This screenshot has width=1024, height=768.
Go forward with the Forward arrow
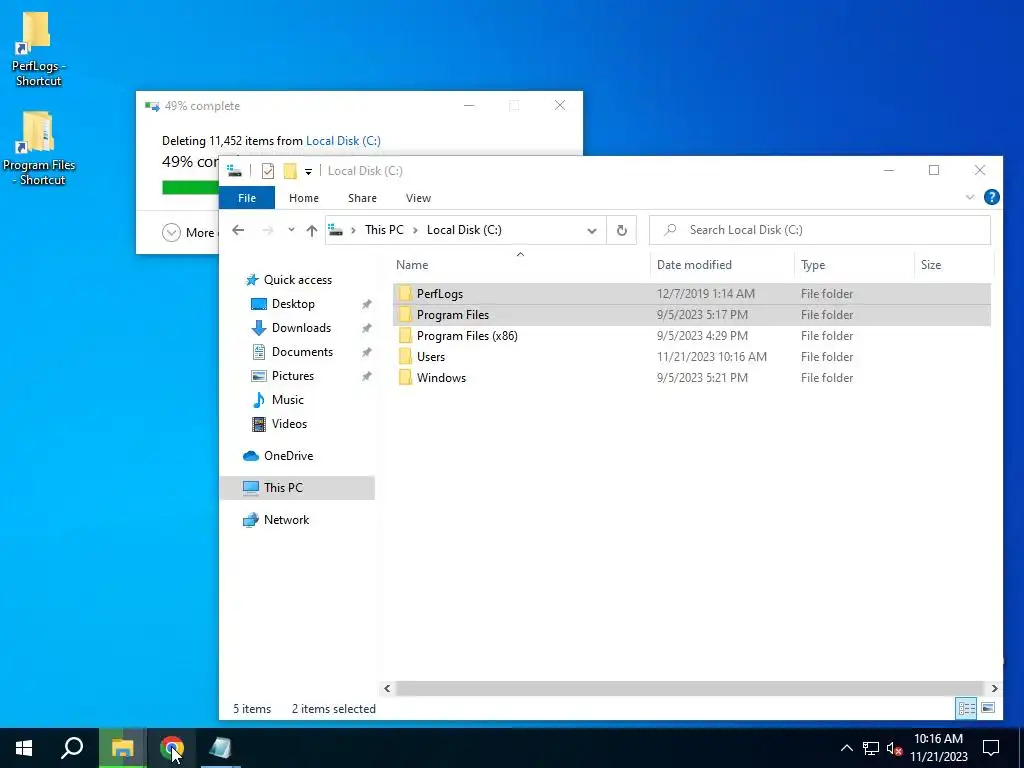point(267,230)
